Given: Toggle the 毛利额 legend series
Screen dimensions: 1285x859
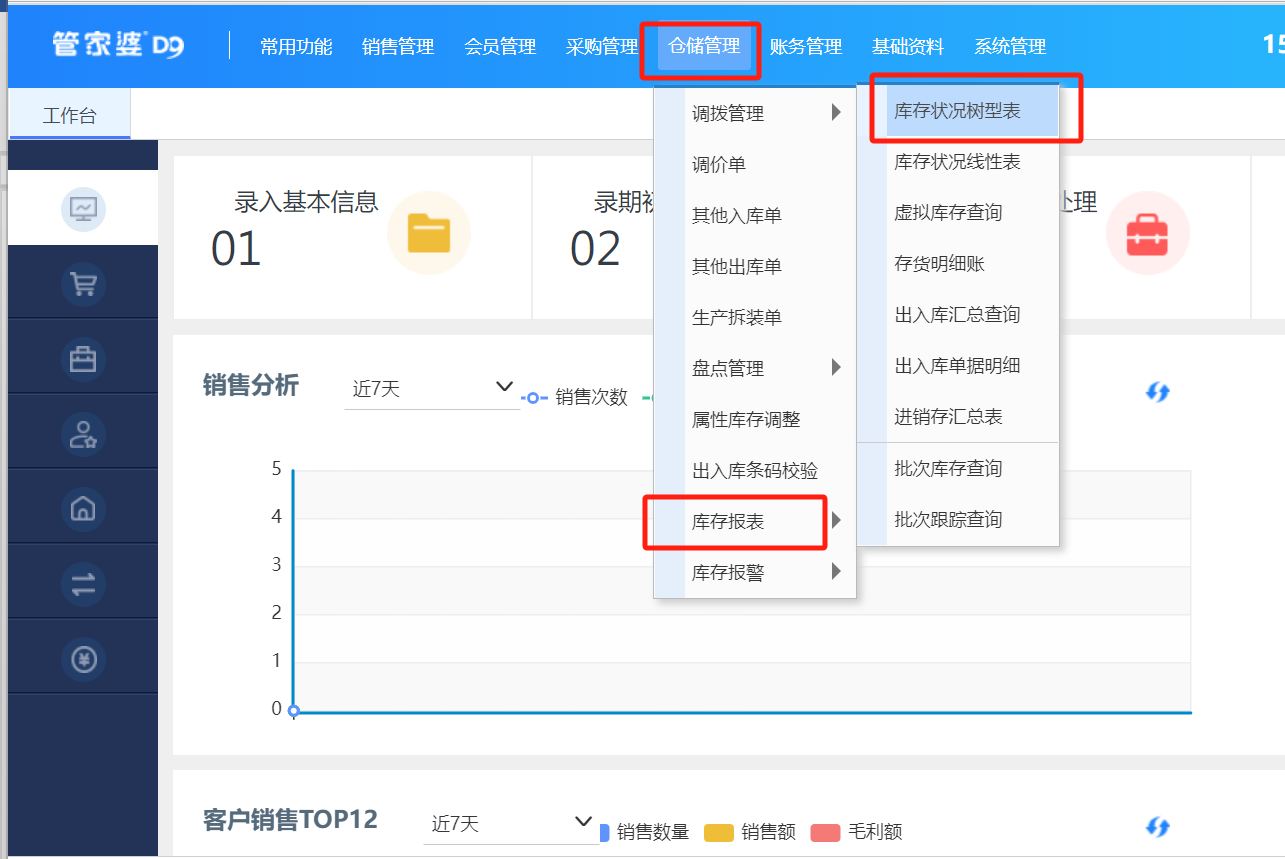Looking at the screenshot, I should 856,832.
